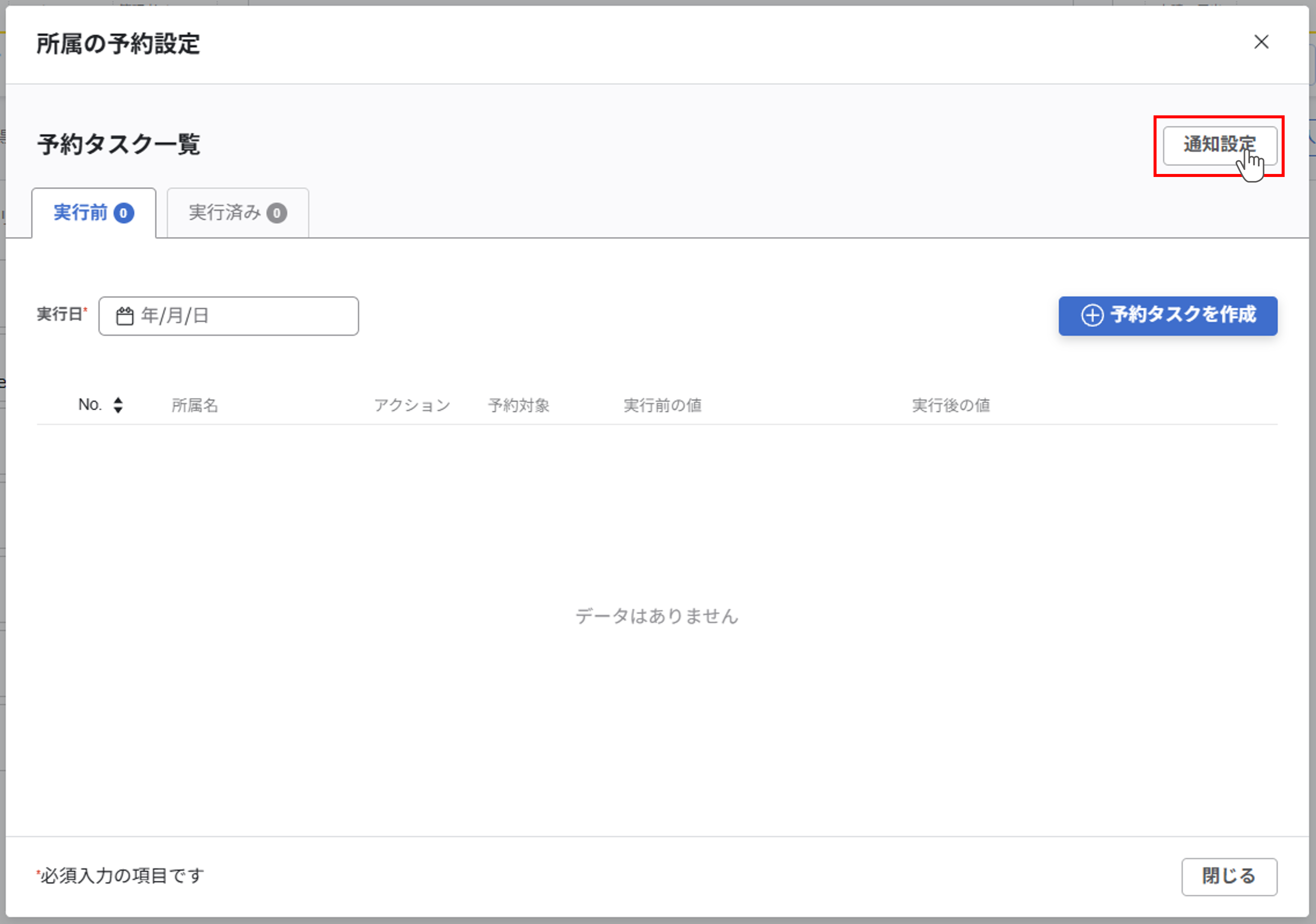This screenshot has height=924, width=1316.
Task: Click the 実行前の値 column header
Action: [x=662, y=405]
